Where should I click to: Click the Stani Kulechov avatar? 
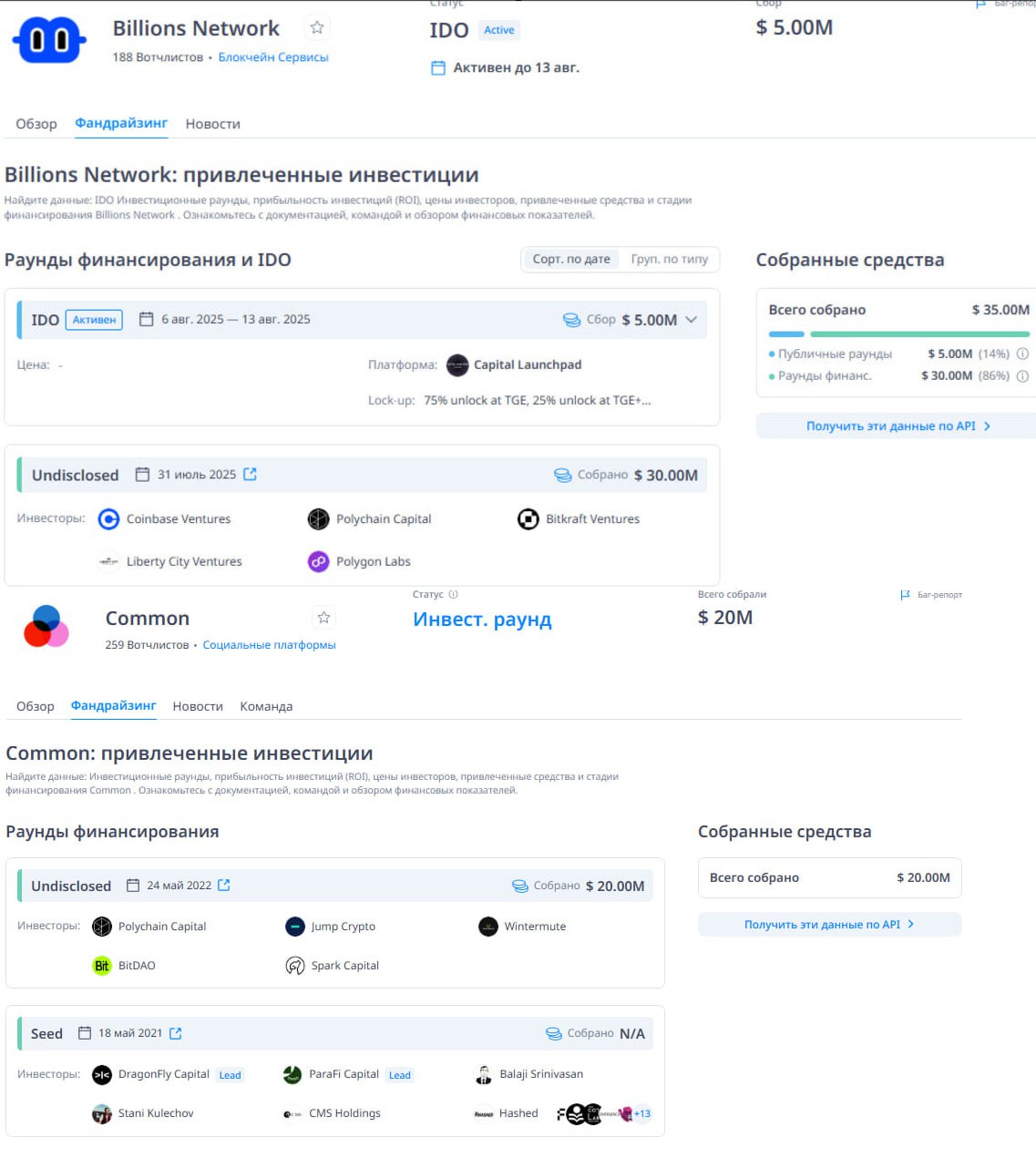[x=102, y=1113]
